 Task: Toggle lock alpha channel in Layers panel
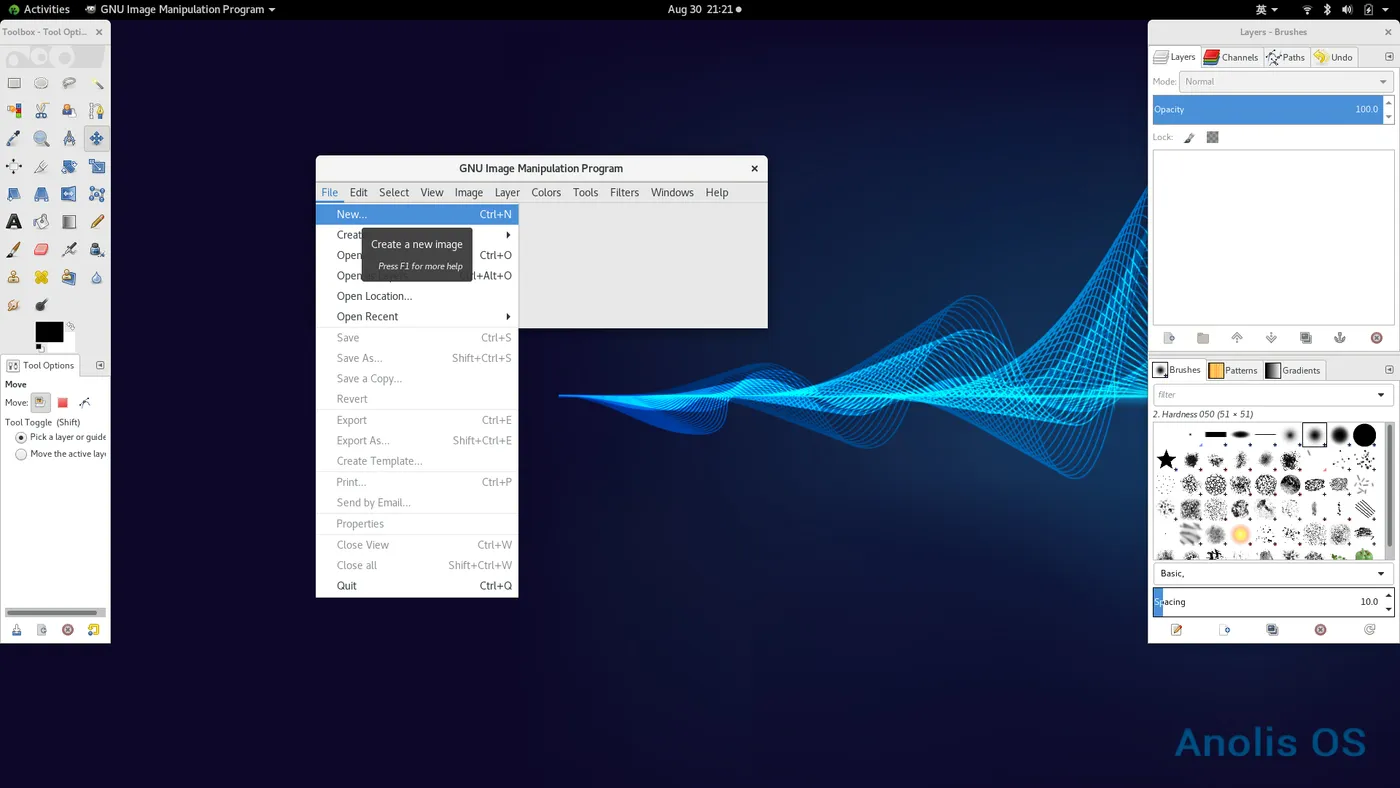coord(1212,137)
